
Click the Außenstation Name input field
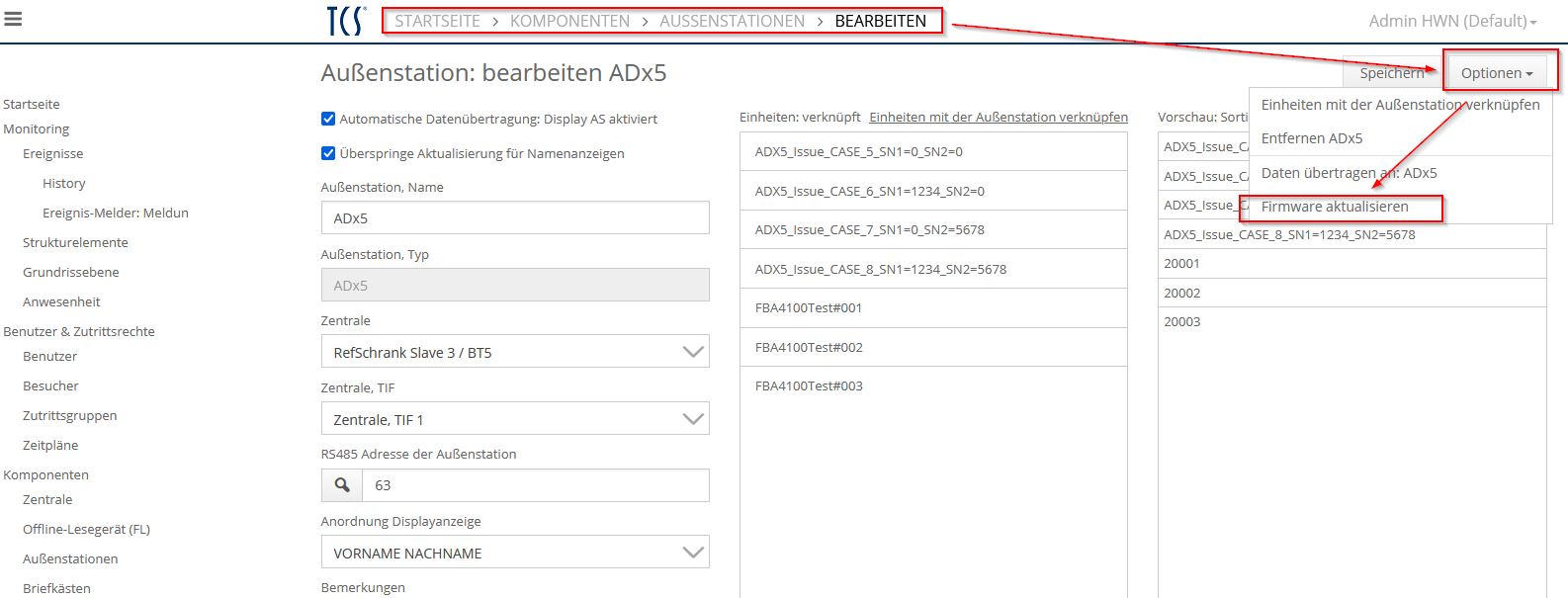point(515,218)
